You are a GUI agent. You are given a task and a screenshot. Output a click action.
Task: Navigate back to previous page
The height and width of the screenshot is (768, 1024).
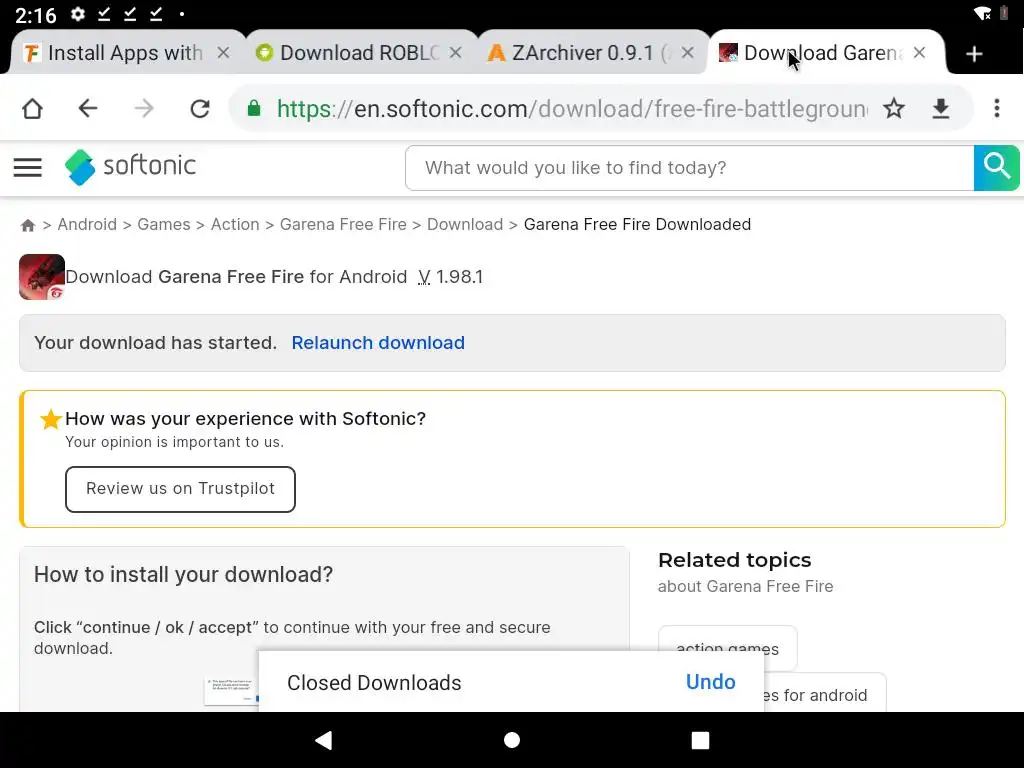tap(88, 109)
